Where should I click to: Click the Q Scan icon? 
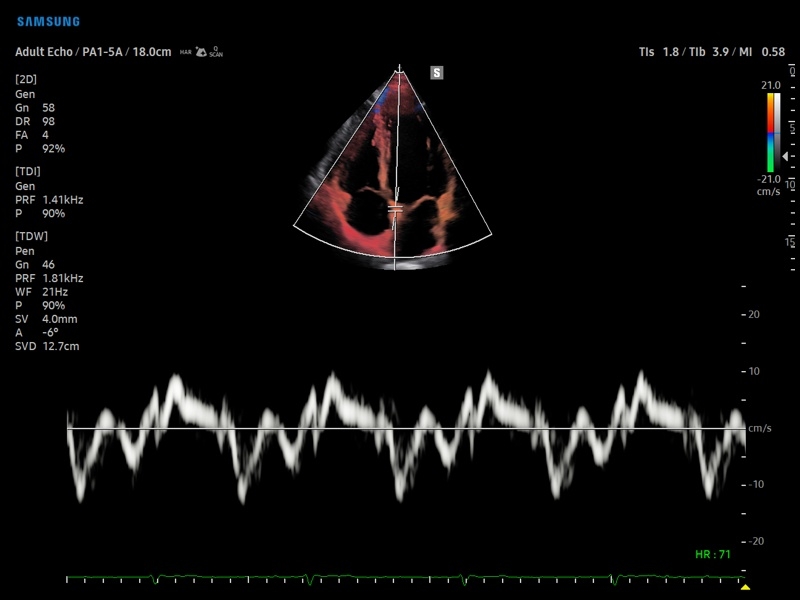pyautogui.click(x=215, y=51)
